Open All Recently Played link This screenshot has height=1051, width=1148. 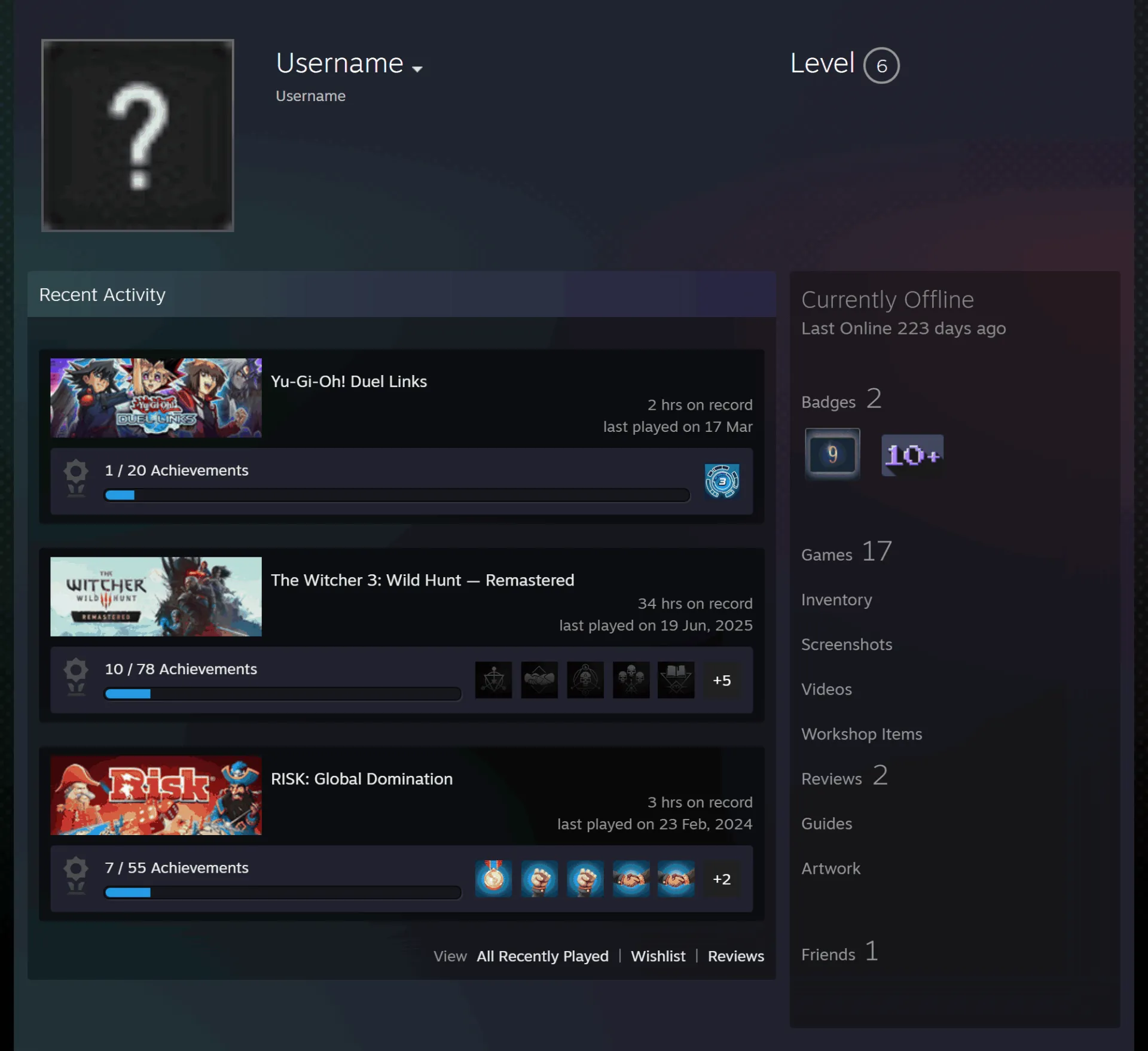(x=542, y=956)
